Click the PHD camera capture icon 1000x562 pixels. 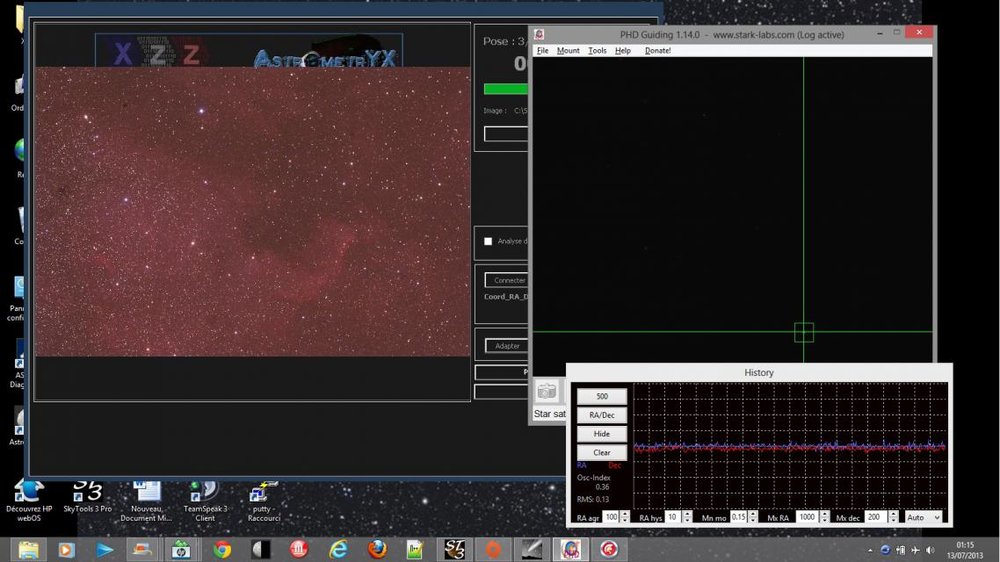click(x=547, y=391)
